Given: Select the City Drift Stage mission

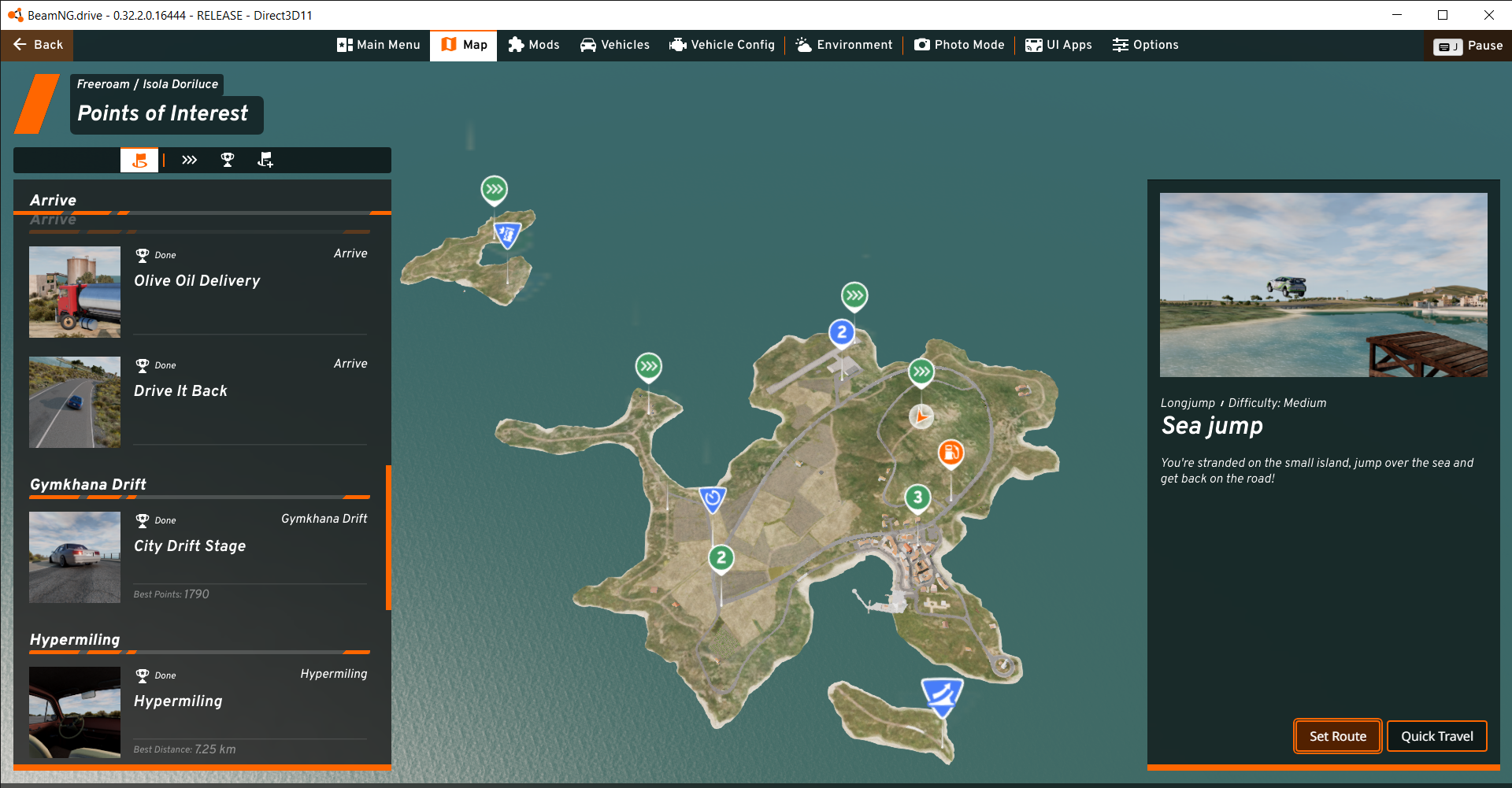Looking at the screenshot, I should [198, 557].
